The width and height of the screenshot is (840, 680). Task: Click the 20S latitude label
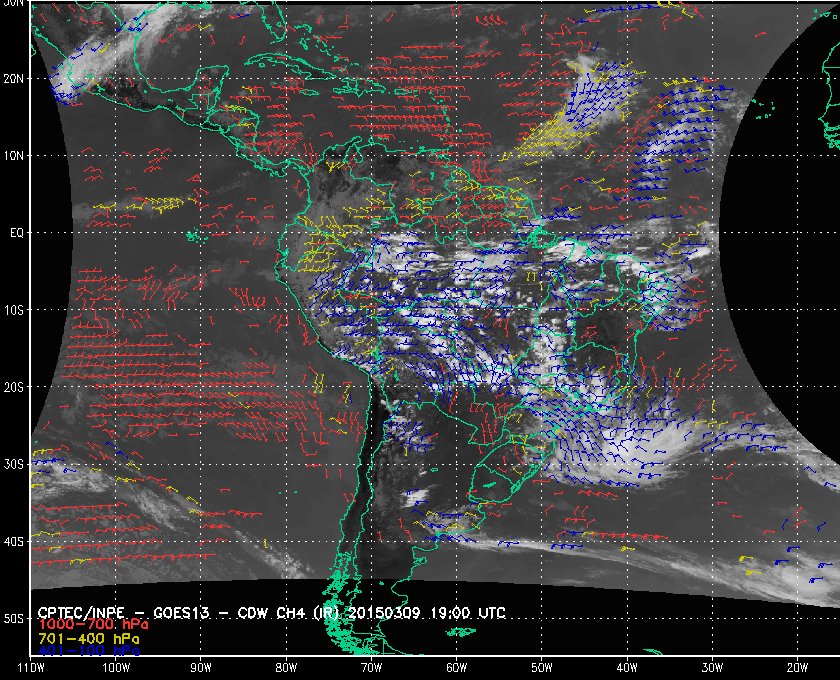pyautogui.click(x=14, y=387)
